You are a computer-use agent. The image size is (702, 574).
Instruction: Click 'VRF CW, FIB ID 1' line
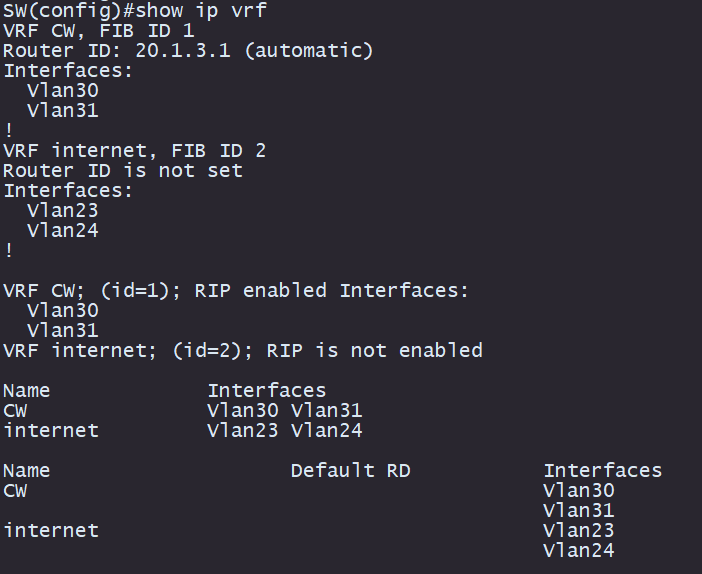pos(98,30)
